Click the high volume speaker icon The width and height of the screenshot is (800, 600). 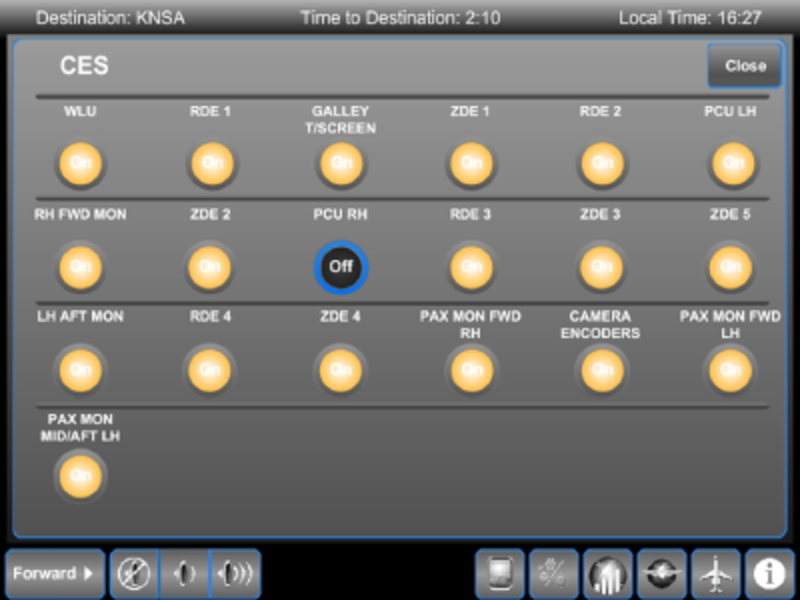pos(236,574)
